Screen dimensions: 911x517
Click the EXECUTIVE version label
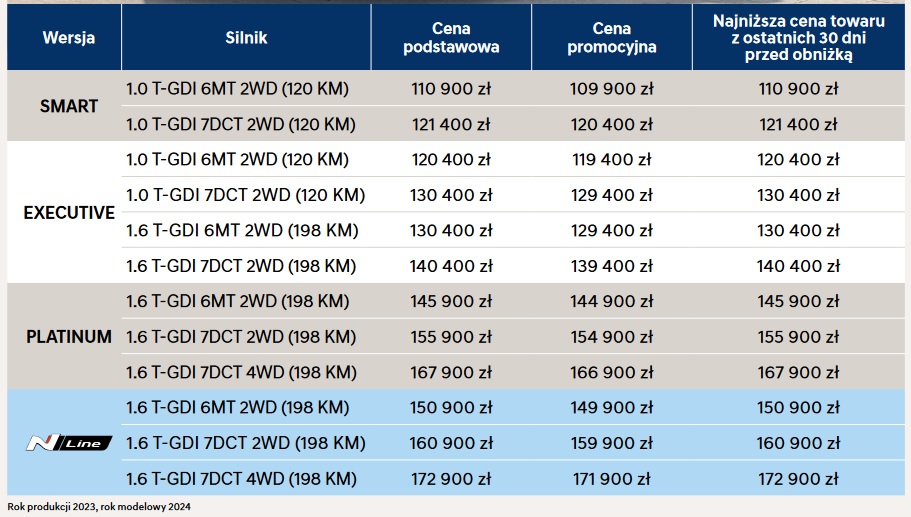(69, 213)
